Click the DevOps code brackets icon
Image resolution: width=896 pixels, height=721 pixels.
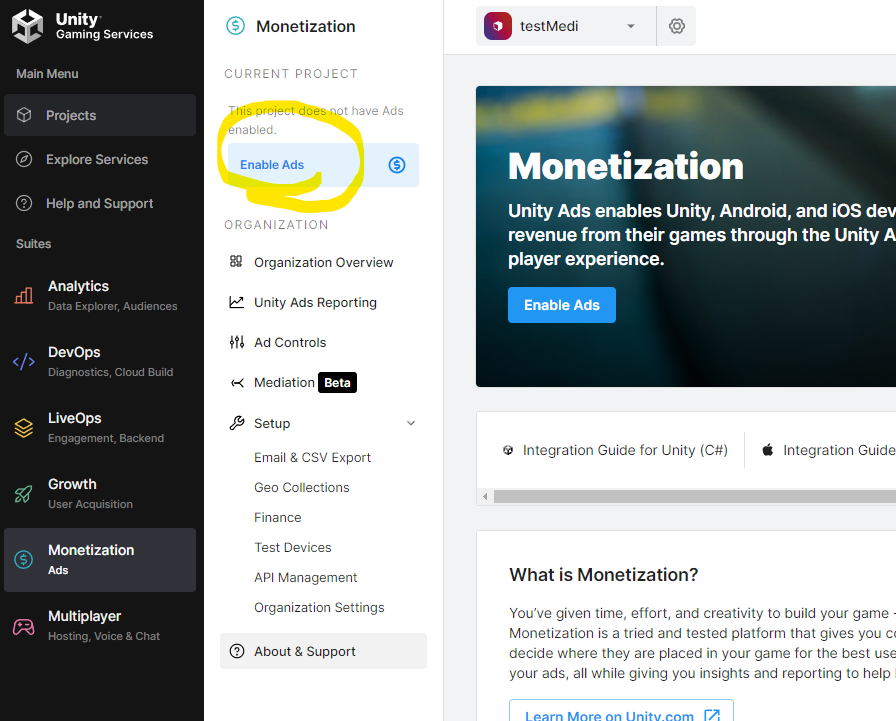click(x=24, y=362)
